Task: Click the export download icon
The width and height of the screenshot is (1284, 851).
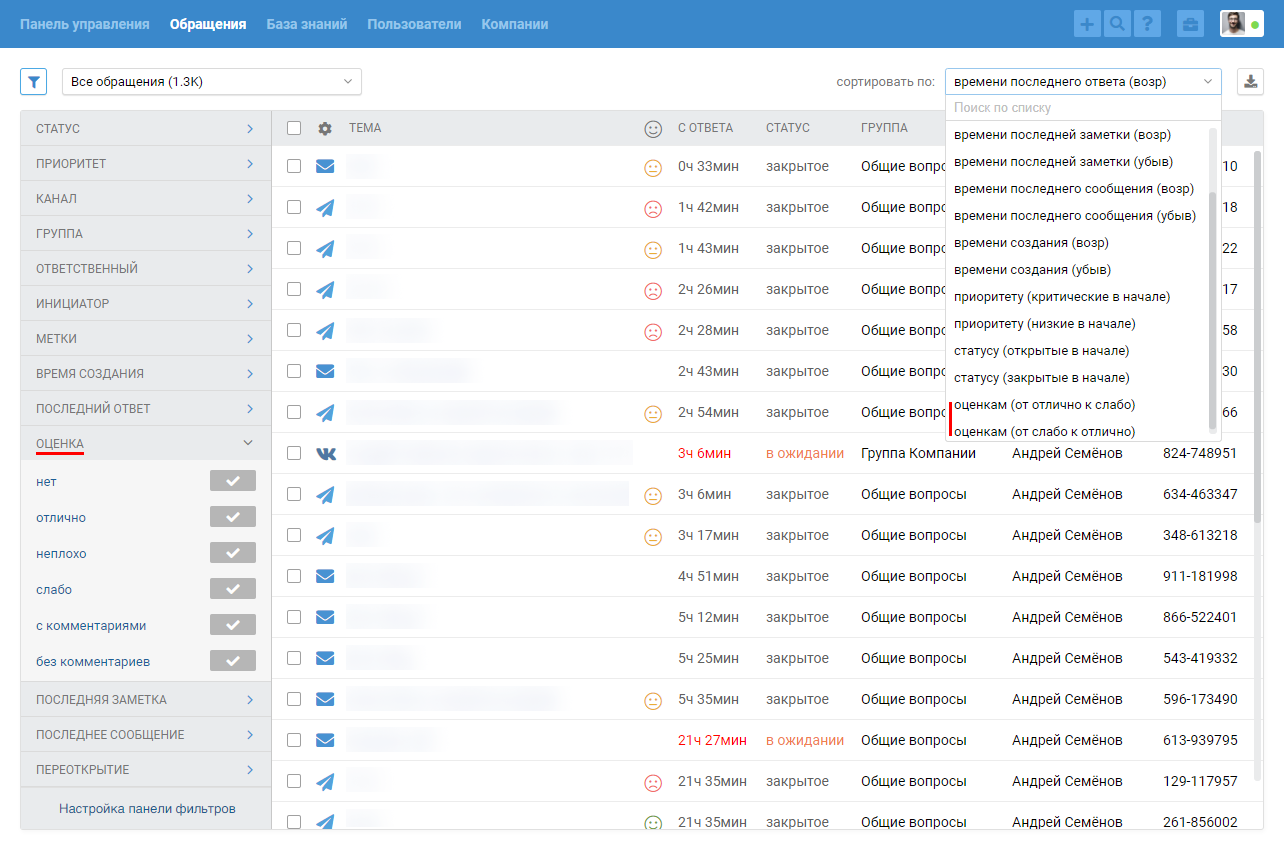Action: (1250, 82)
